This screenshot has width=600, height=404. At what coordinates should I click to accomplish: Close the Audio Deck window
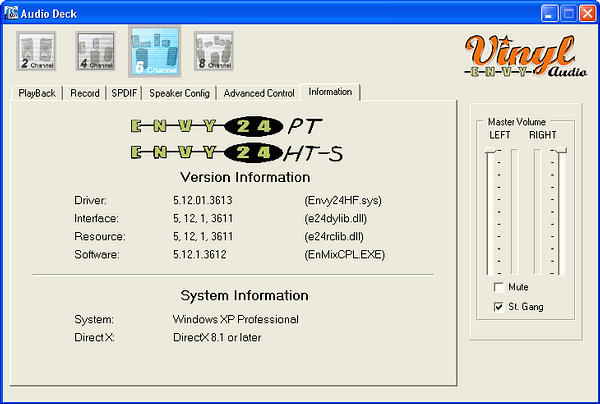587,13
